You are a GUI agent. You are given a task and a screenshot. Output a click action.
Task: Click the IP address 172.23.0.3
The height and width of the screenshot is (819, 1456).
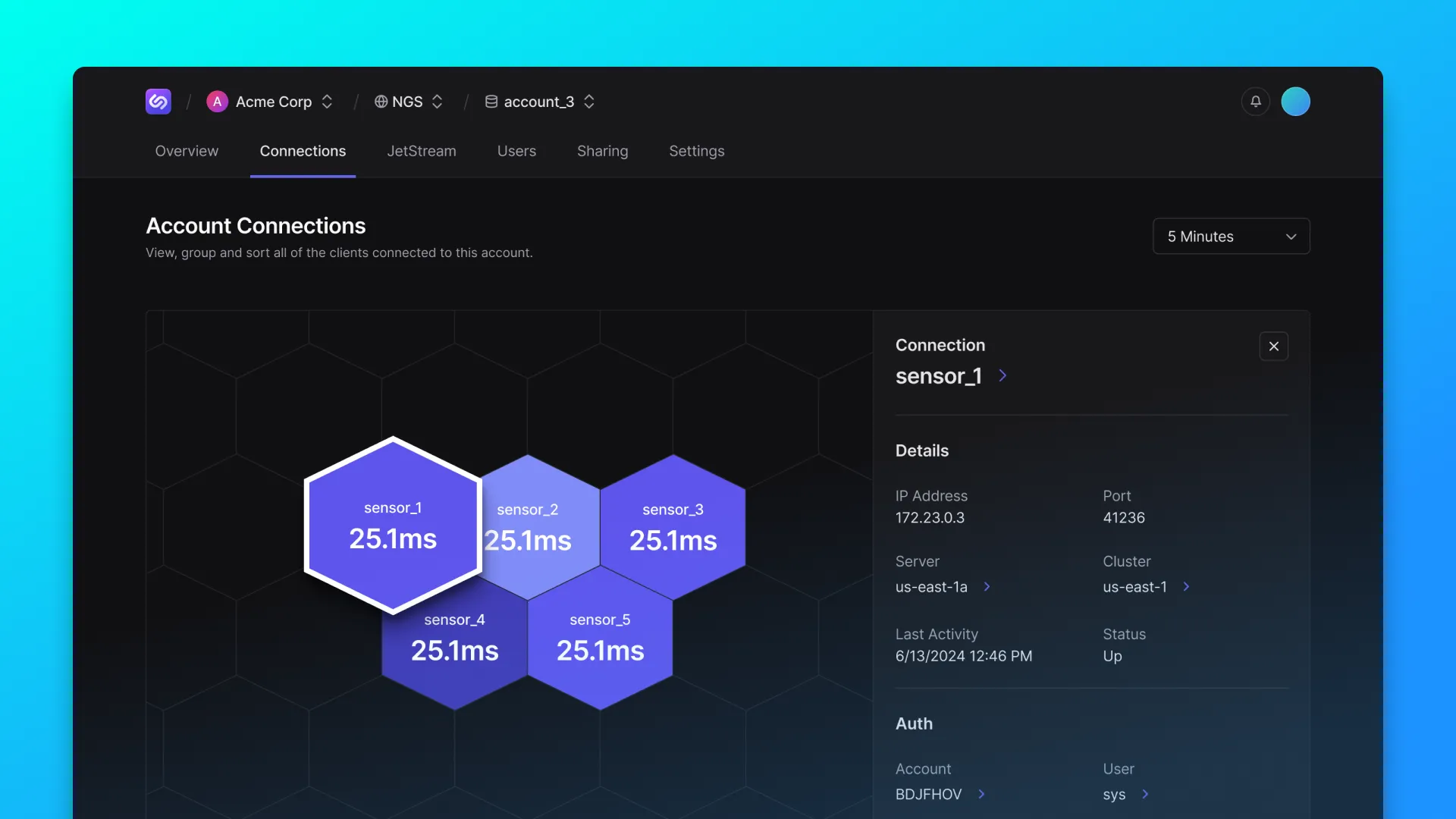[x=930, y=518]
